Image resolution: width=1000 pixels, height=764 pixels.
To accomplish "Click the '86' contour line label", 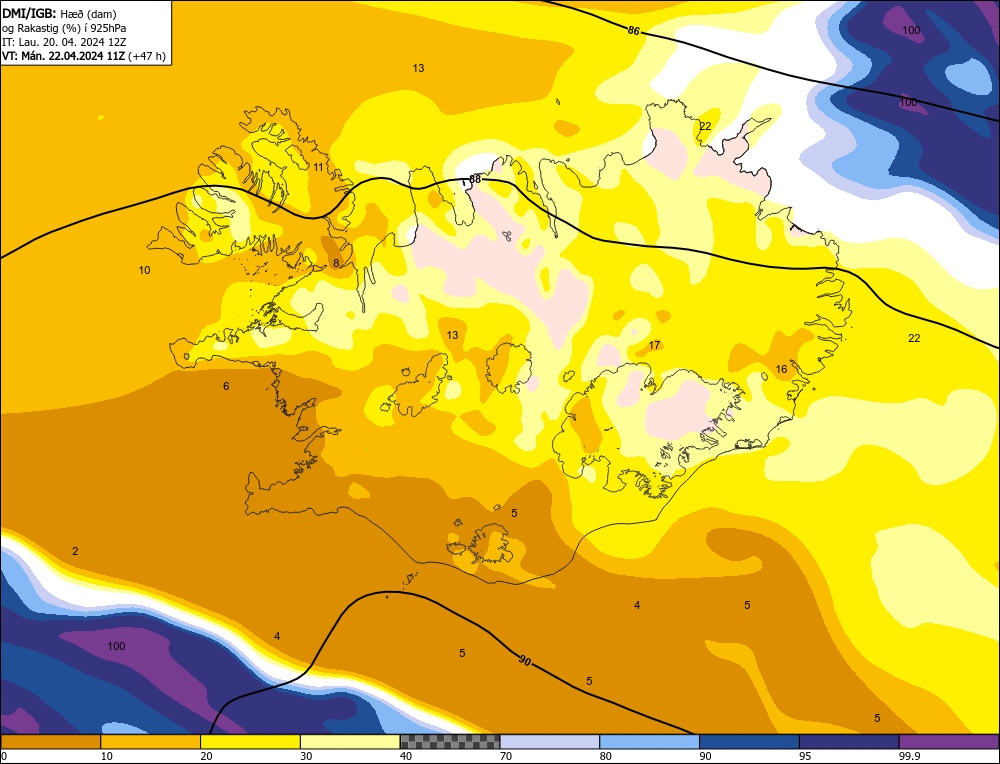I will pos(633,31).
